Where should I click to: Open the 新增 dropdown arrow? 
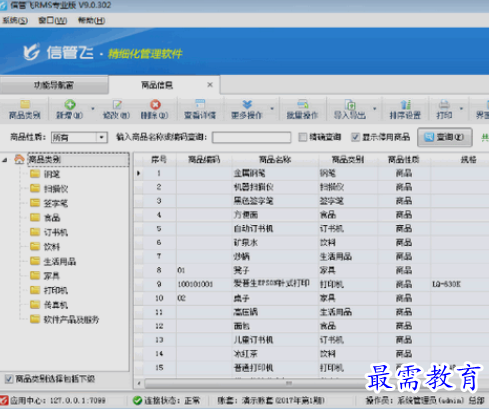coord(93,109)
